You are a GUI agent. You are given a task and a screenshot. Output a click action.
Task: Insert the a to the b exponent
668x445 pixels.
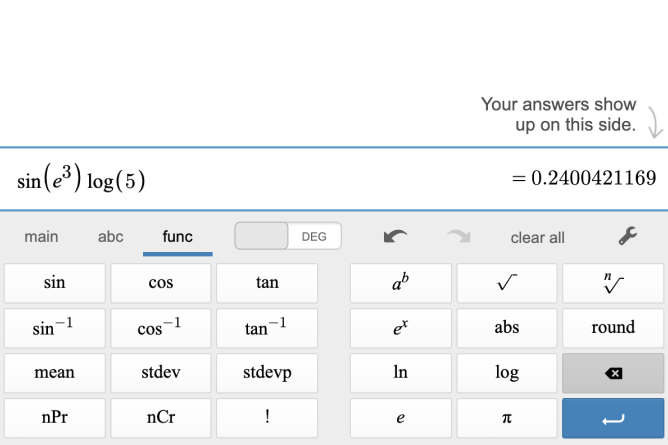pyautogui.click(x=400, y=283)
